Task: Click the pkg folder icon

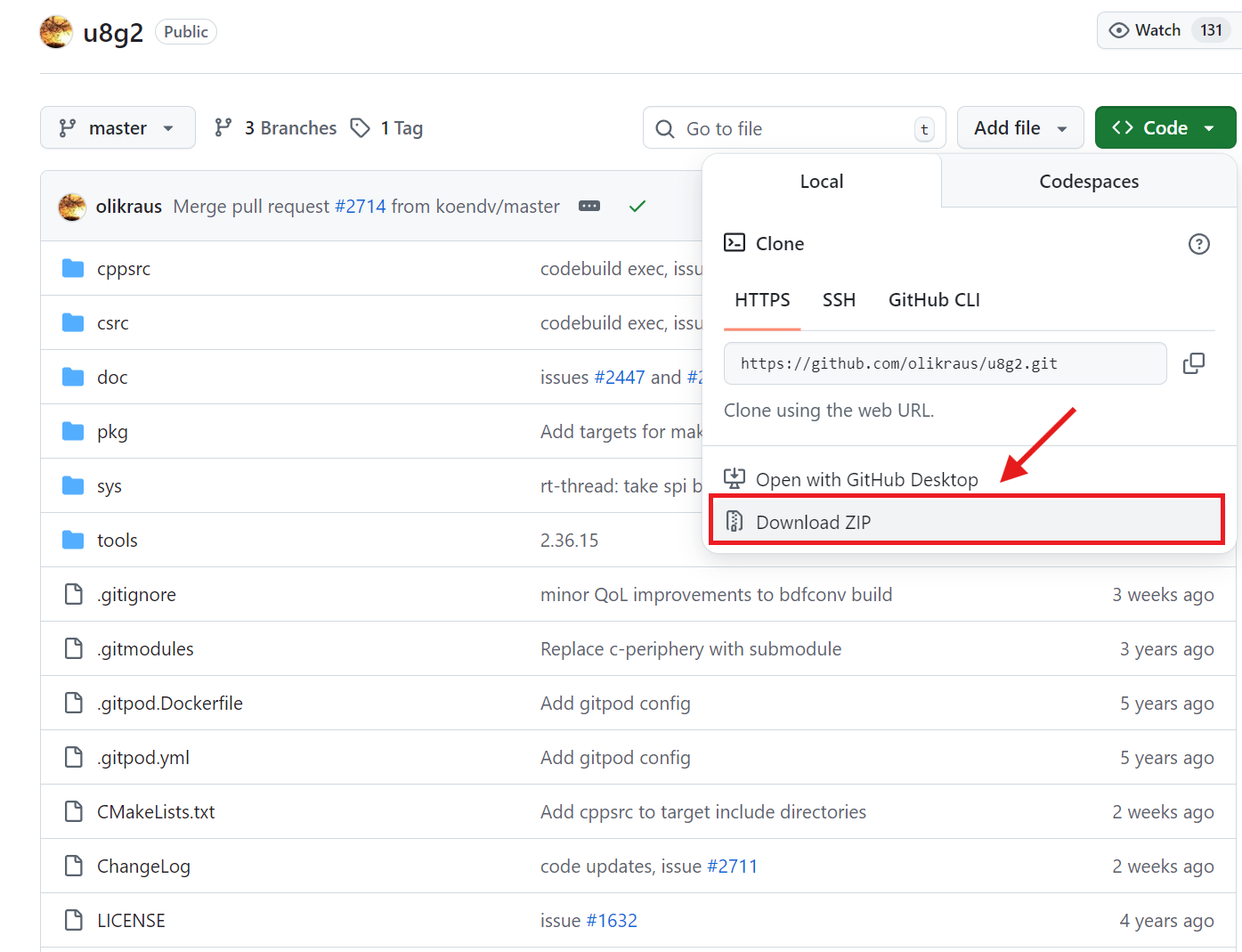Action: 73,431
